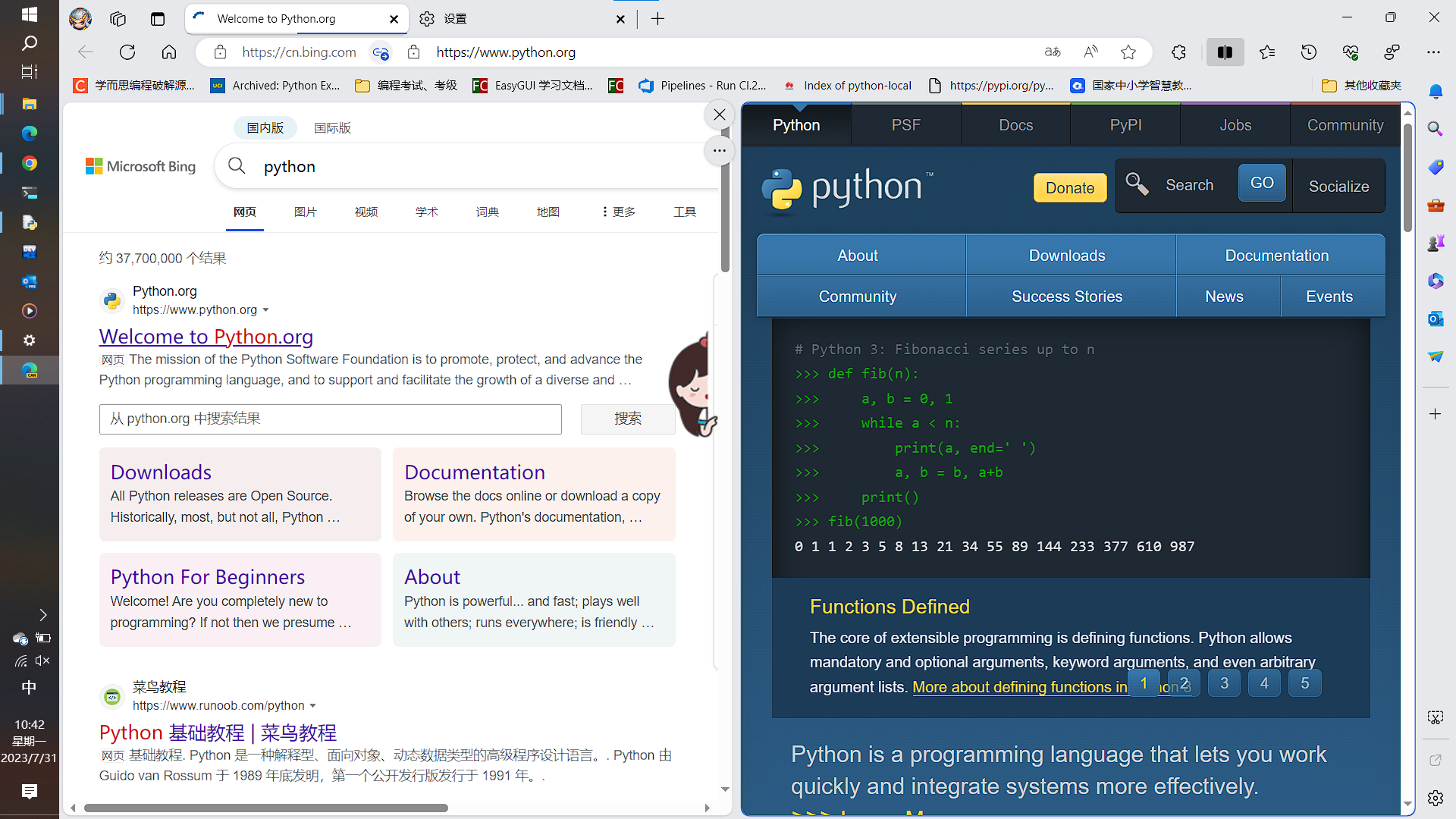Open the Welcome to Python.org result link
Screen dimensions: 1456x819
coord(206,337)
